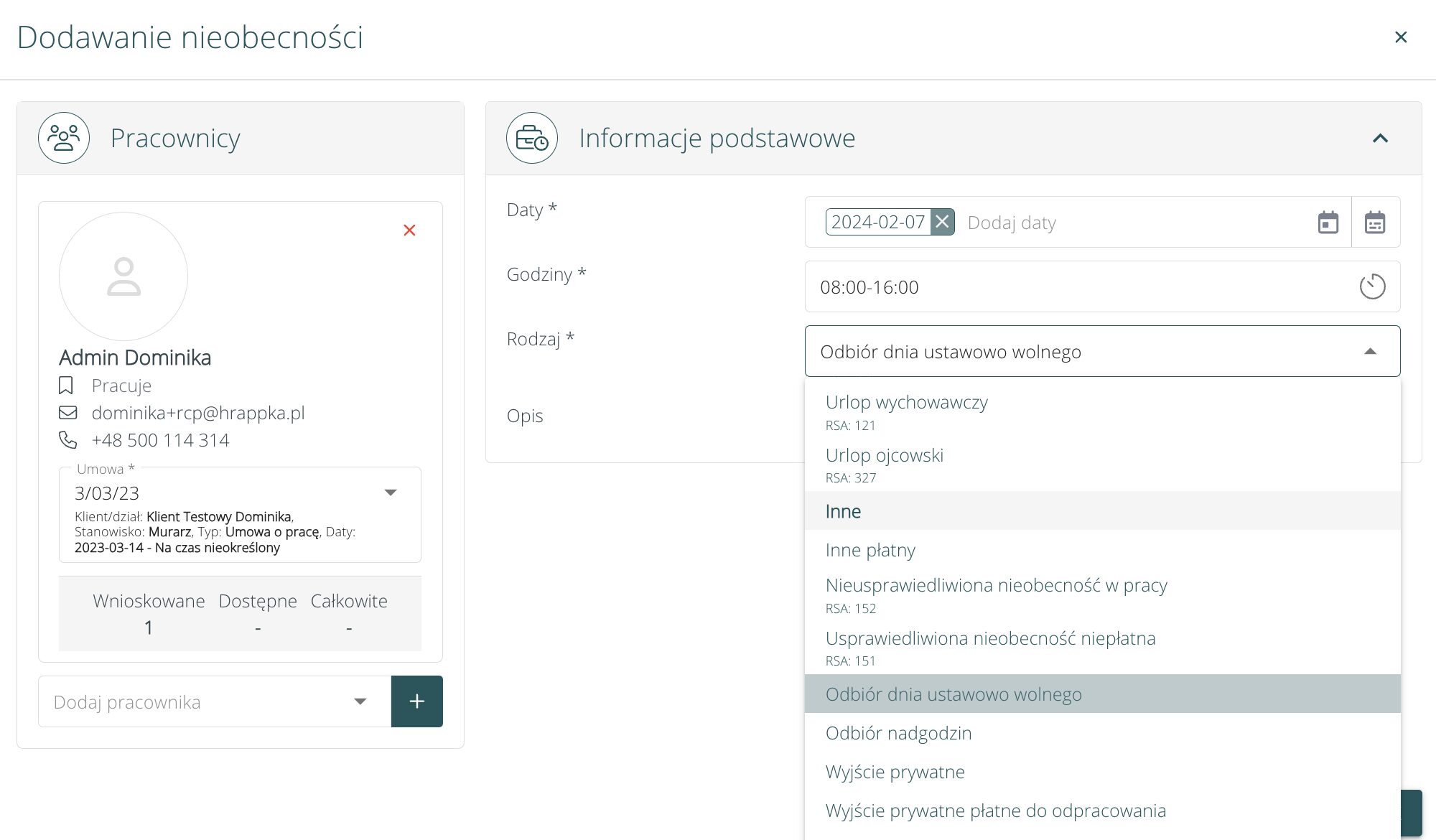Remove the 2024-02-07 date chip
This screenshot has height=840, width=1436.
pyautogui.click(x=942, y=222)
